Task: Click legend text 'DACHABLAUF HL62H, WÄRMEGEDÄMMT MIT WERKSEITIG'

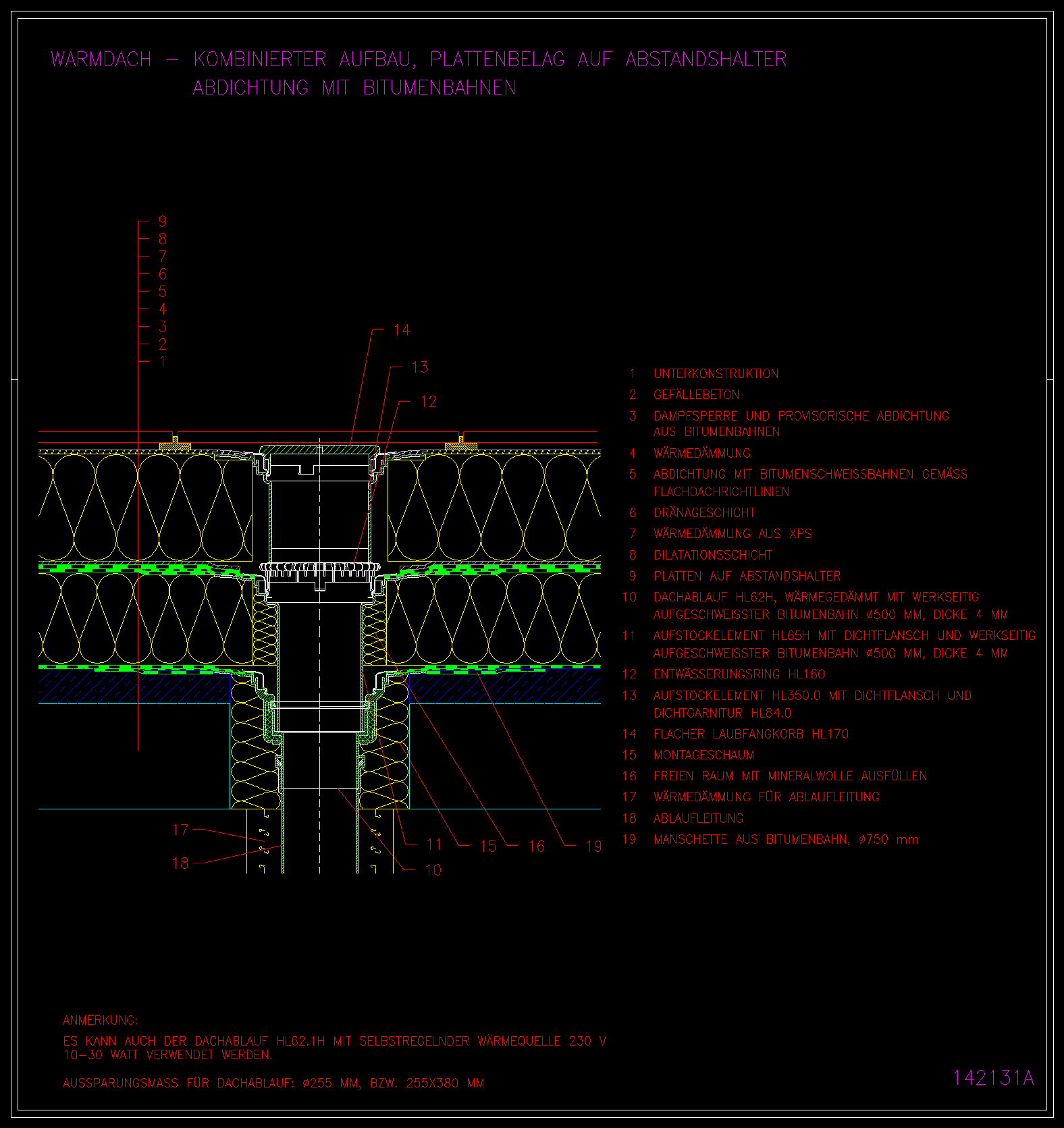Action: pos(816,597)
